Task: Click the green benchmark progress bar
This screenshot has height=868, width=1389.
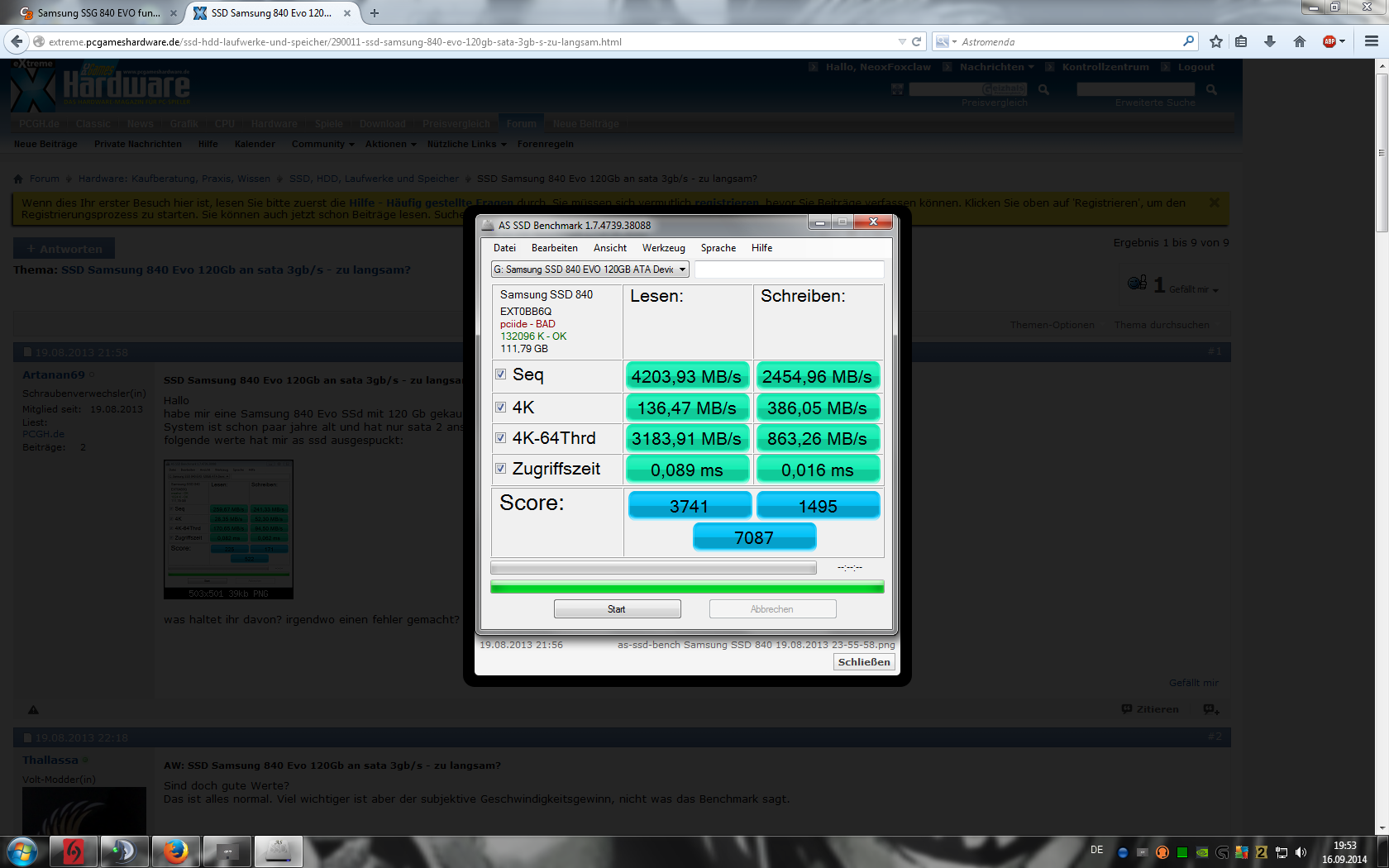Action: pos(687,587)
